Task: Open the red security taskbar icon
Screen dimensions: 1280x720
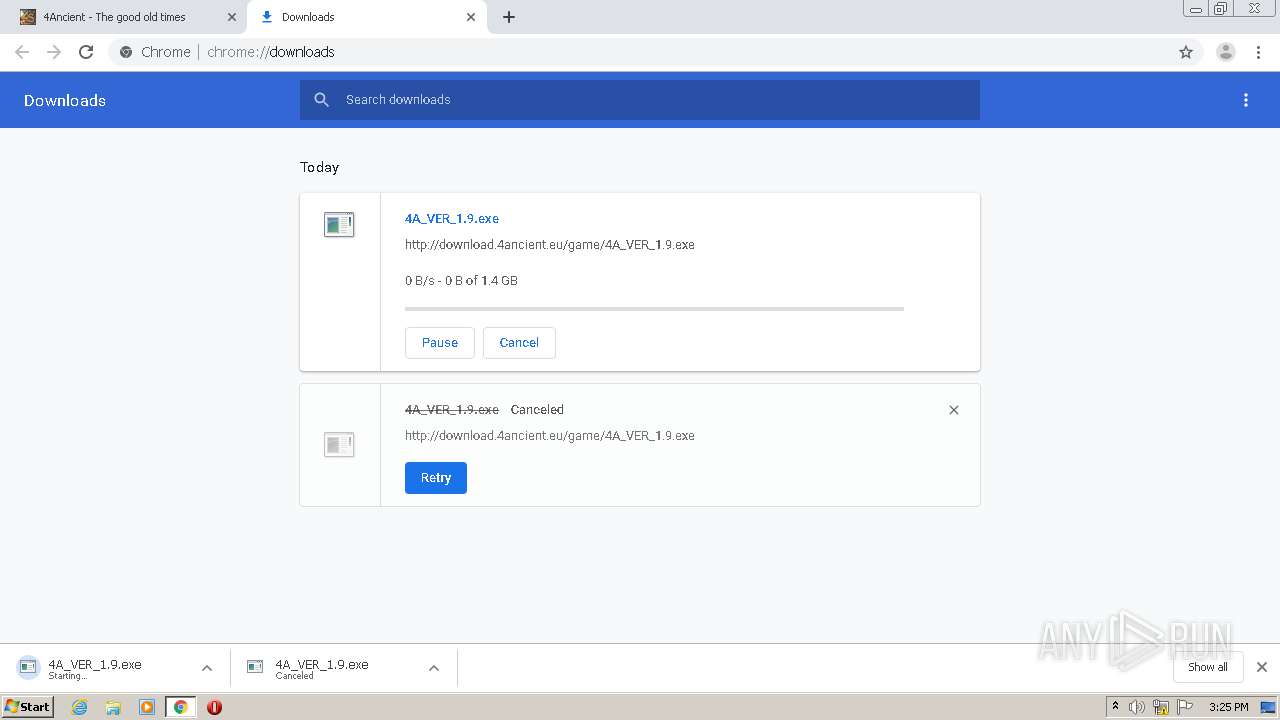Action: pos(214,707)
